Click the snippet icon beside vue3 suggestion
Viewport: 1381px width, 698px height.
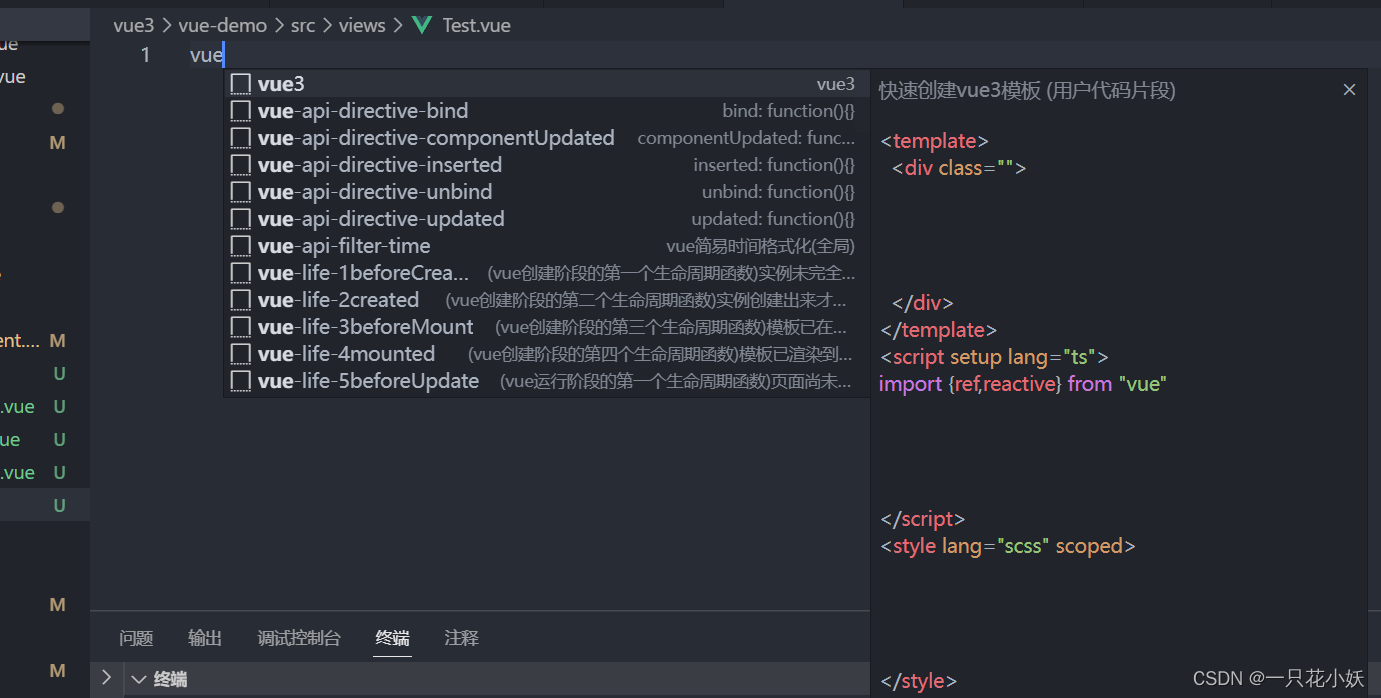(241, 84)
